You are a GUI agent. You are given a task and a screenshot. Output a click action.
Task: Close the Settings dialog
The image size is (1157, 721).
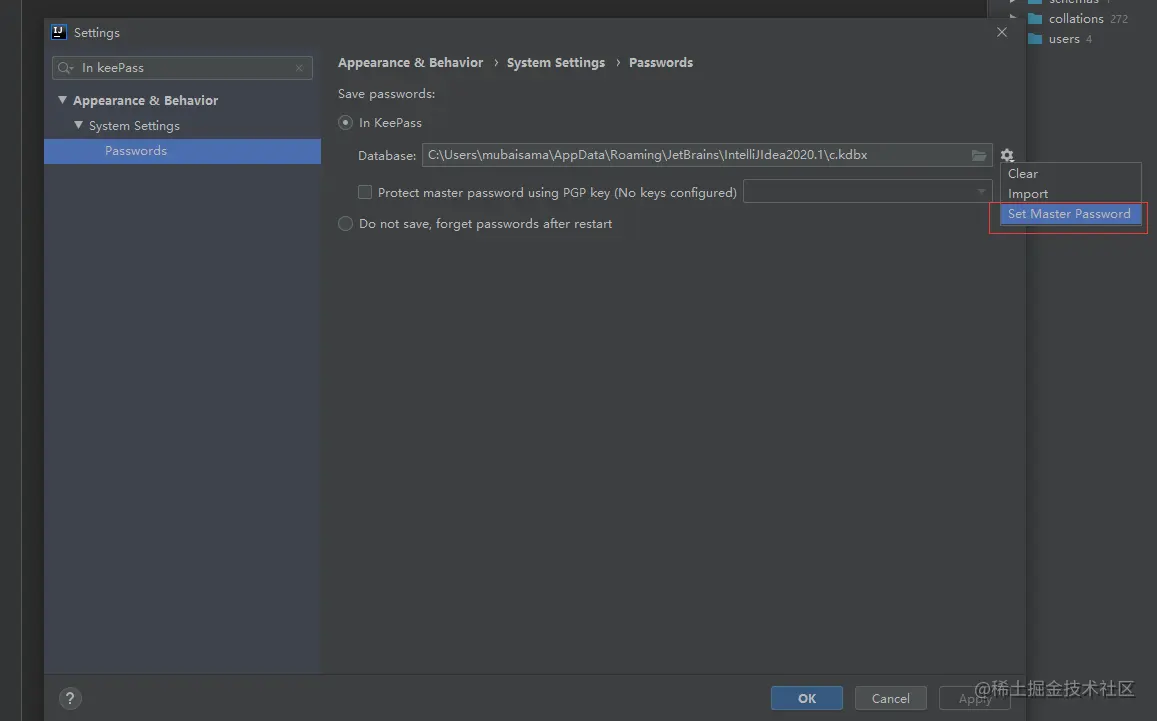point(1001,32)
